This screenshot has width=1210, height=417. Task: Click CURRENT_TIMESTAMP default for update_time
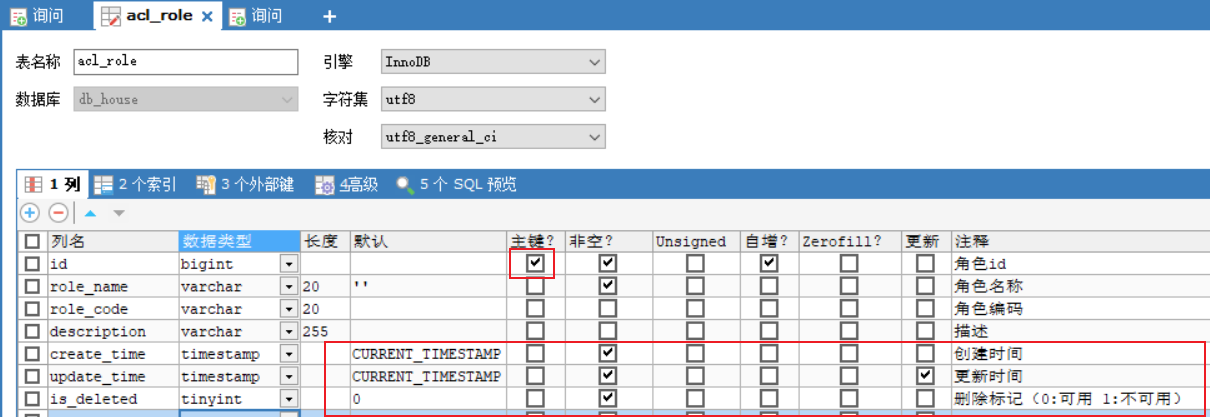pos(429,376)
